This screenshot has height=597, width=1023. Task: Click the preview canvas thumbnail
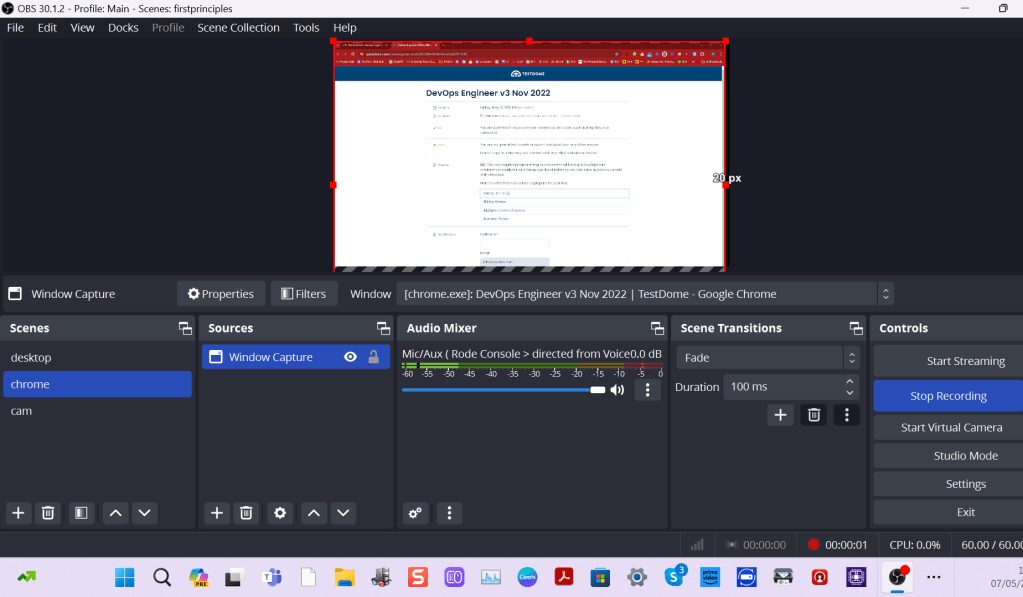(529, 155)
